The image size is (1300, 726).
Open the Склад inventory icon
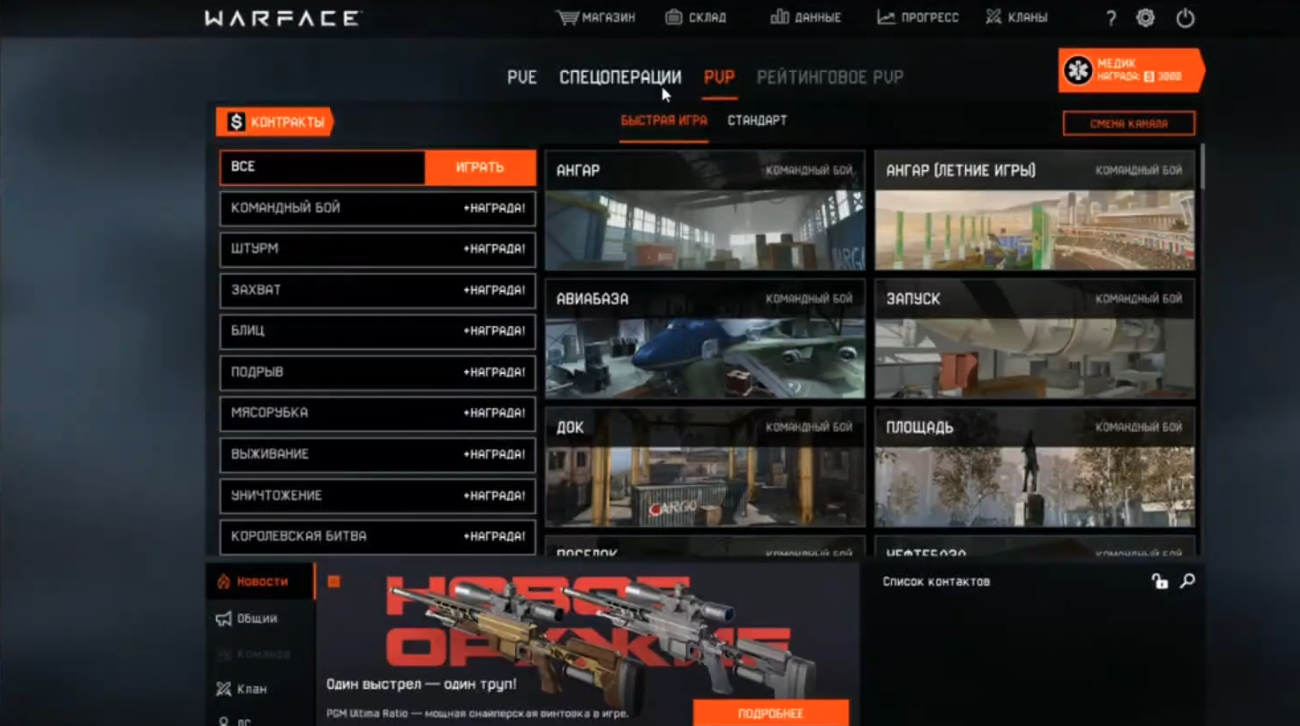[x=673, y=17]
